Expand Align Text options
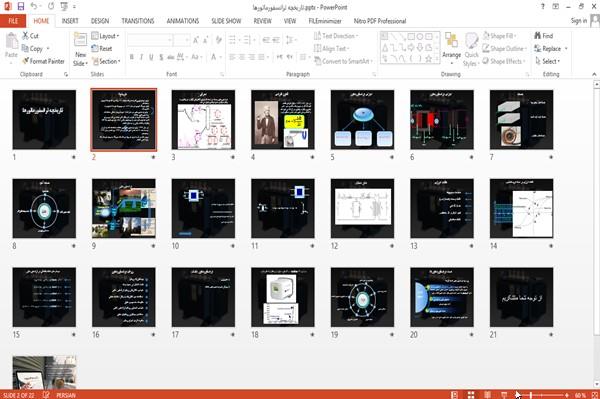Screen dimensions: 600x399 click(x=331, y=49)
